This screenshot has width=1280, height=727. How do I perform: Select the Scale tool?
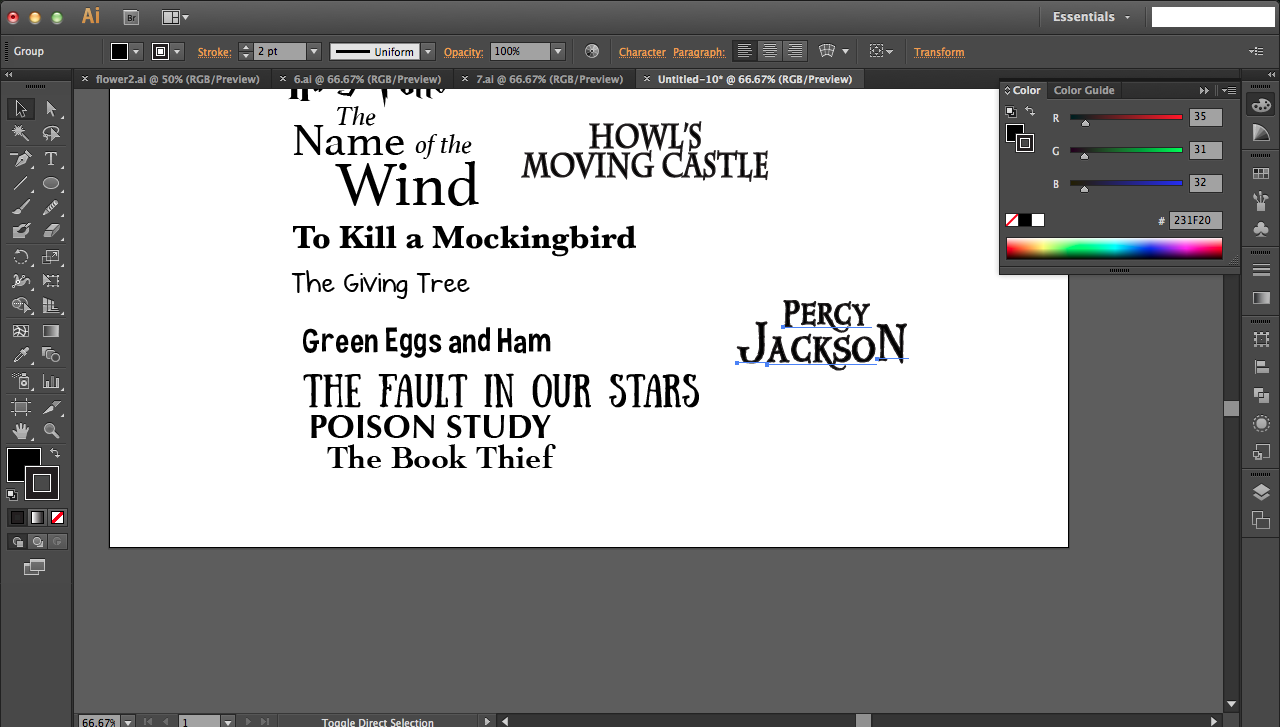(x=51, y=257)
